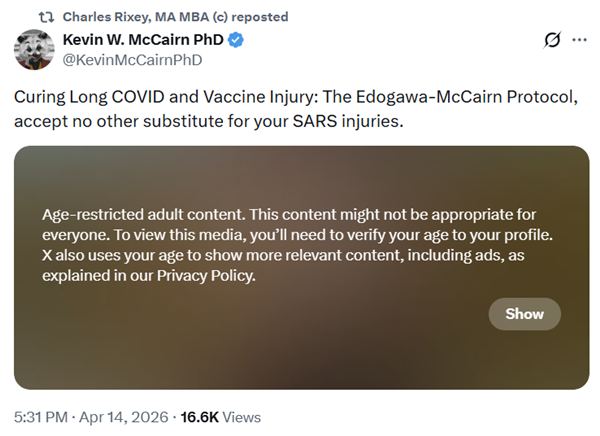Image resolution: width=600 pixels, height=436 pixels.
Task: Open the @KevinMcCairnPhD handle link
Action: click(132, 60)
